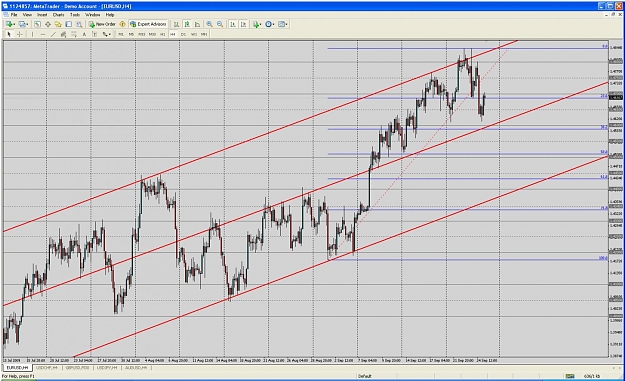Open the Terminal panel icon
The width and height of the screenshot is (625, 381).
coord(69,24)
